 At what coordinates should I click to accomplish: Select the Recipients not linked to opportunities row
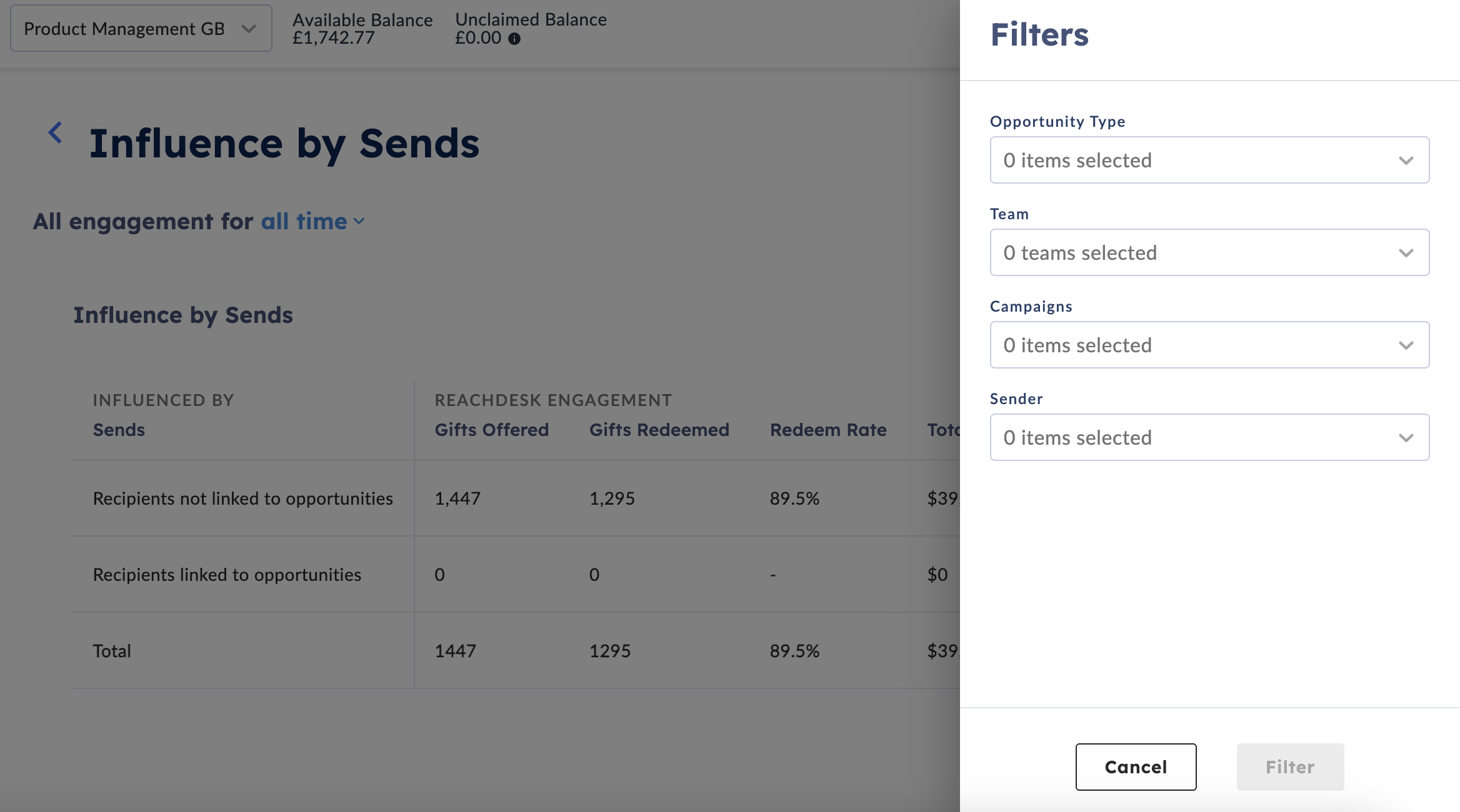click(x=516, y=498)
